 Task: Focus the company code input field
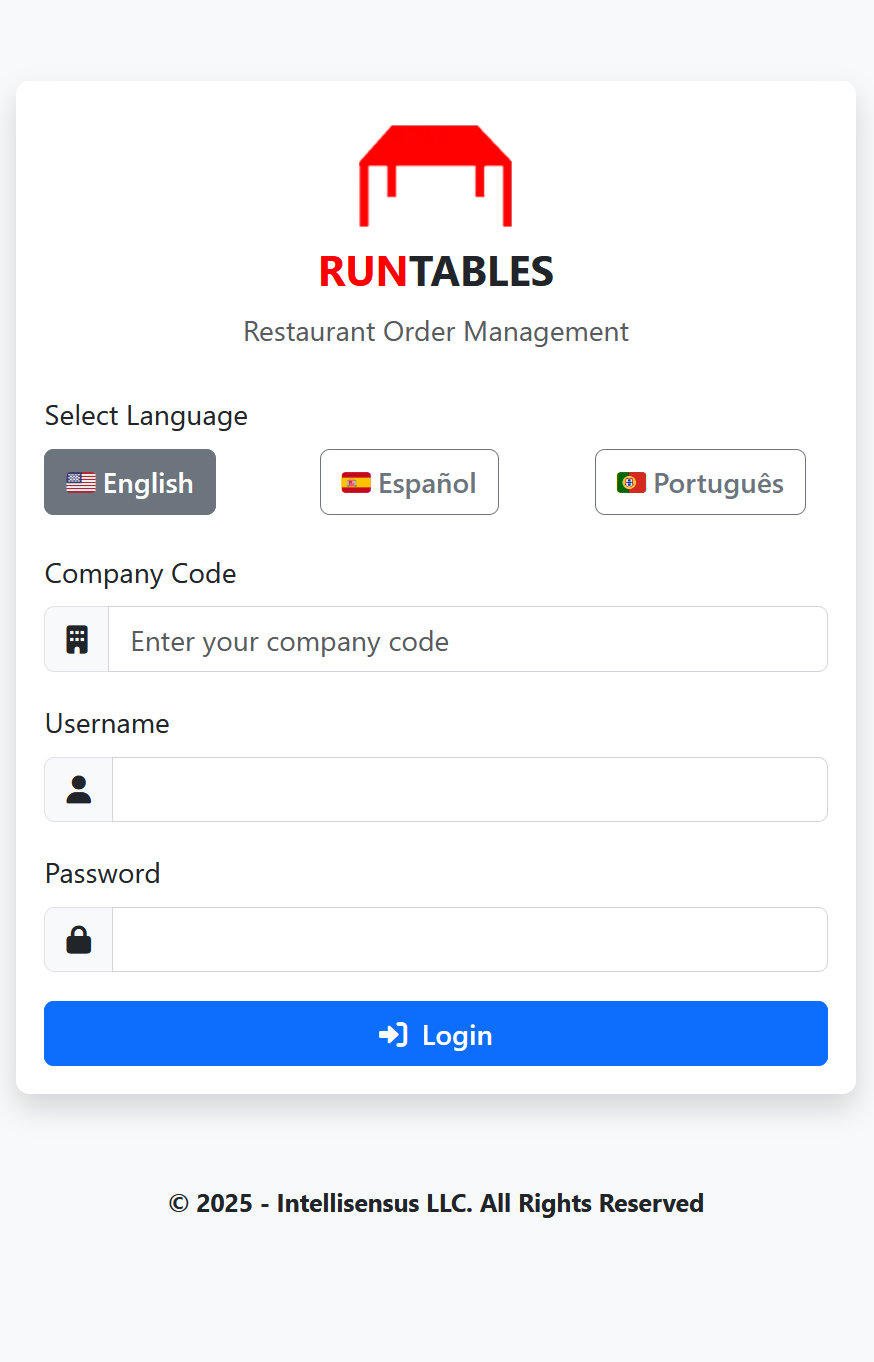click(467, 640)
